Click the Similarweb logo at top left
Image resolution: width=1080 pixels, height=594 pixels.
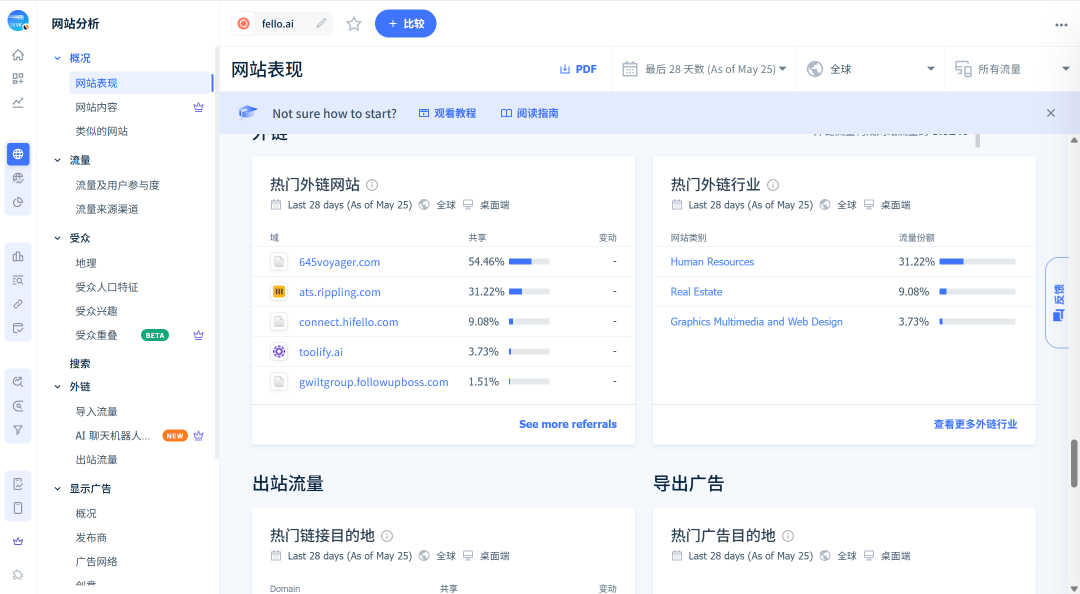click(x=18, y=21)
